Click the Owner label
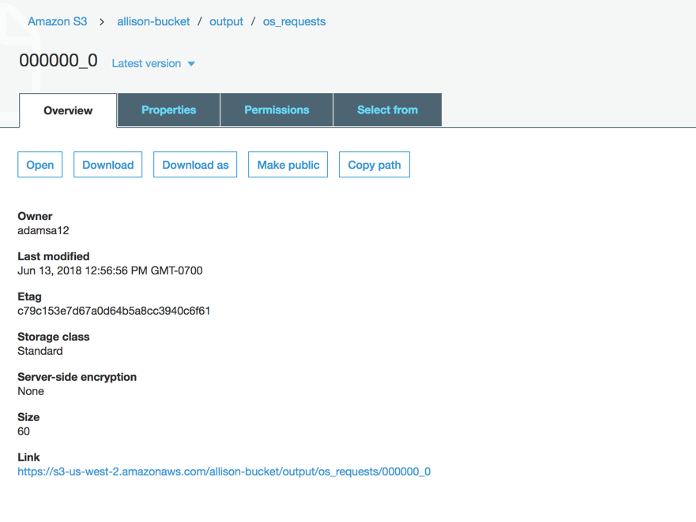 click(x=35, y=216)
